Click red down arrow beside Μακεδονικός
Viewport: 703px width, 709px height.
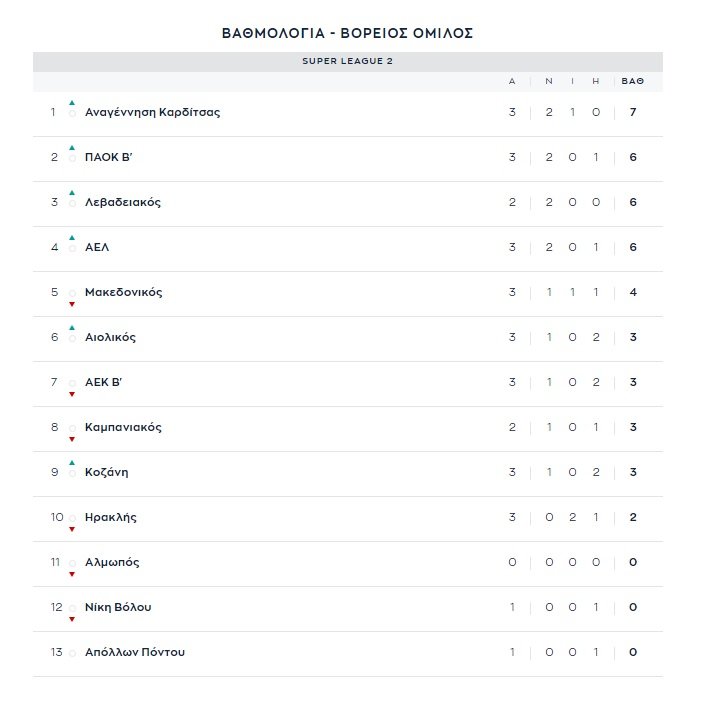click(x=72, y=304)
